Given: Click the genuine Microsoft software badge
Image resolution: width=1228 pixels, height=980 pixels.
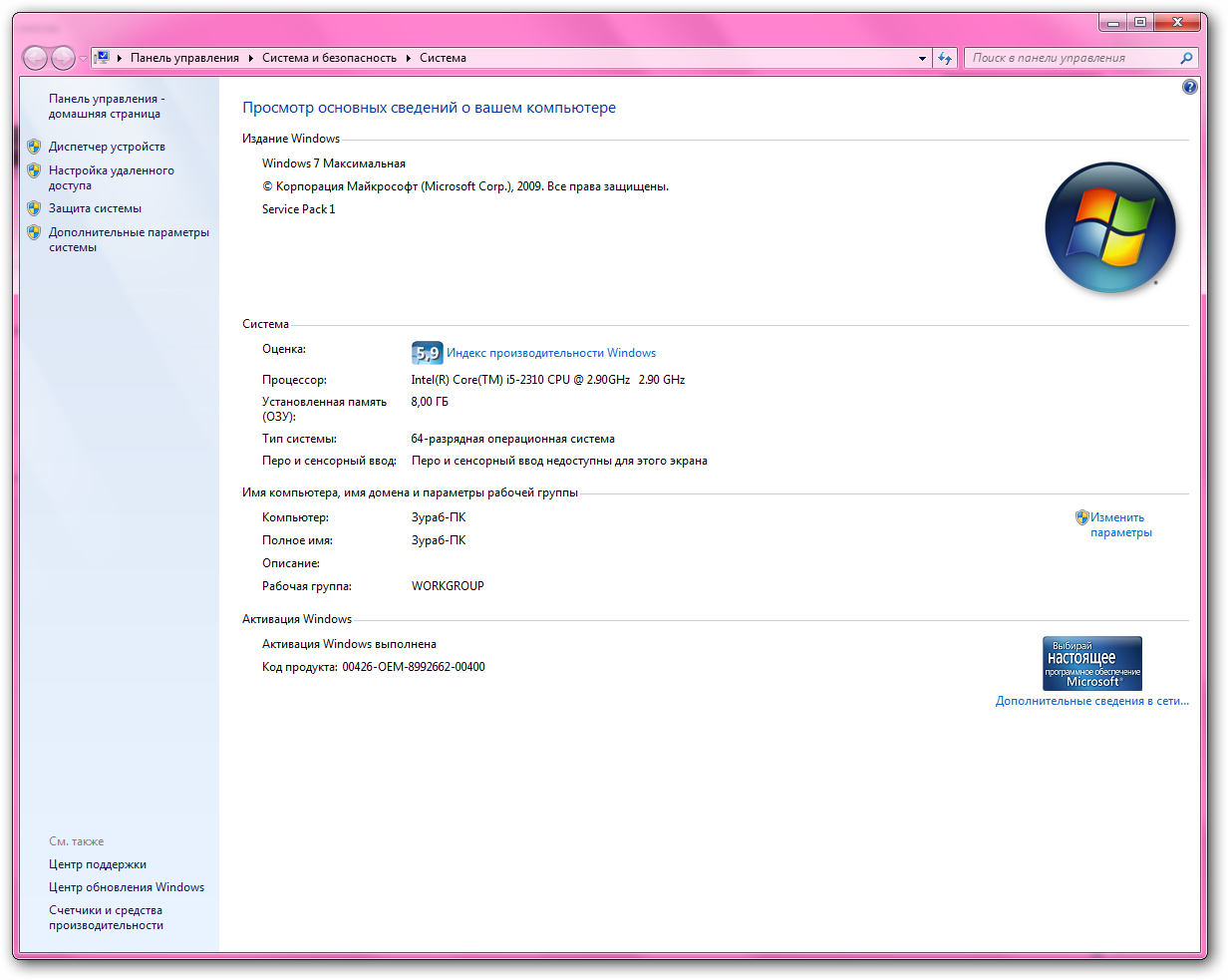Looking at the screenshot, I should point(1092,664).
